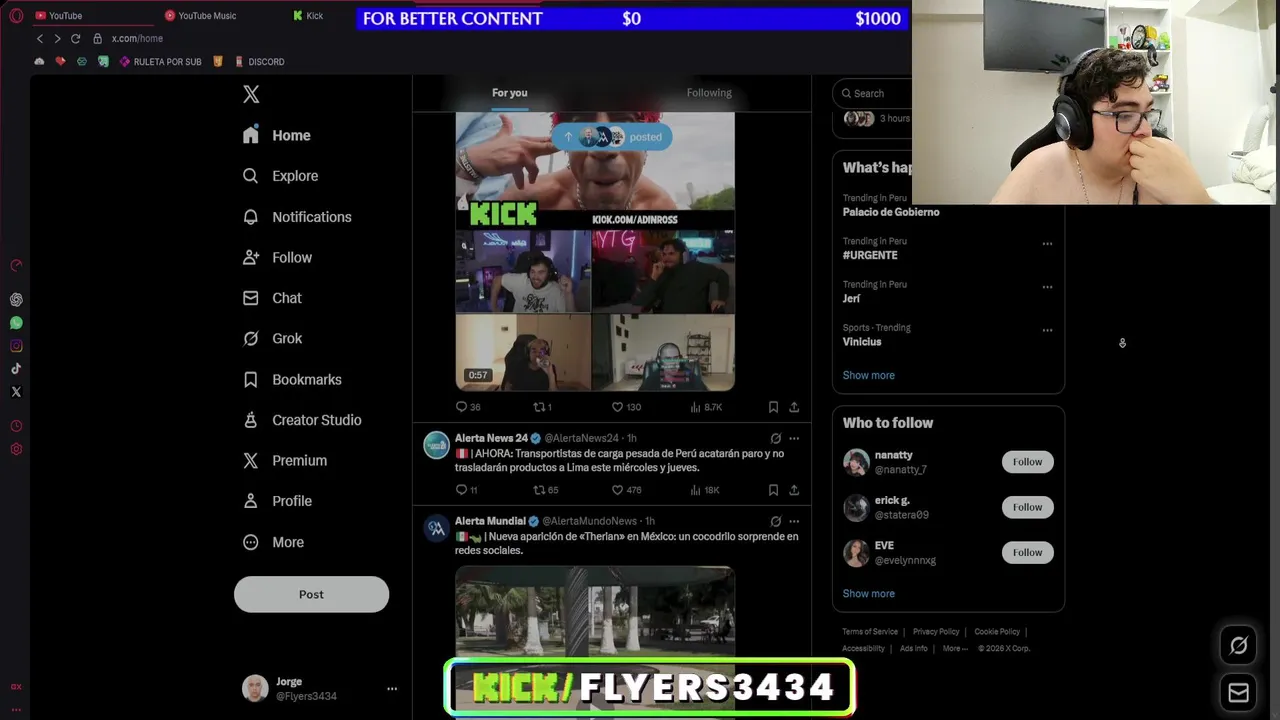Screen dimensions: 1280x720
Task: Go back in browser toolbar
Action: tap(40, 38)
